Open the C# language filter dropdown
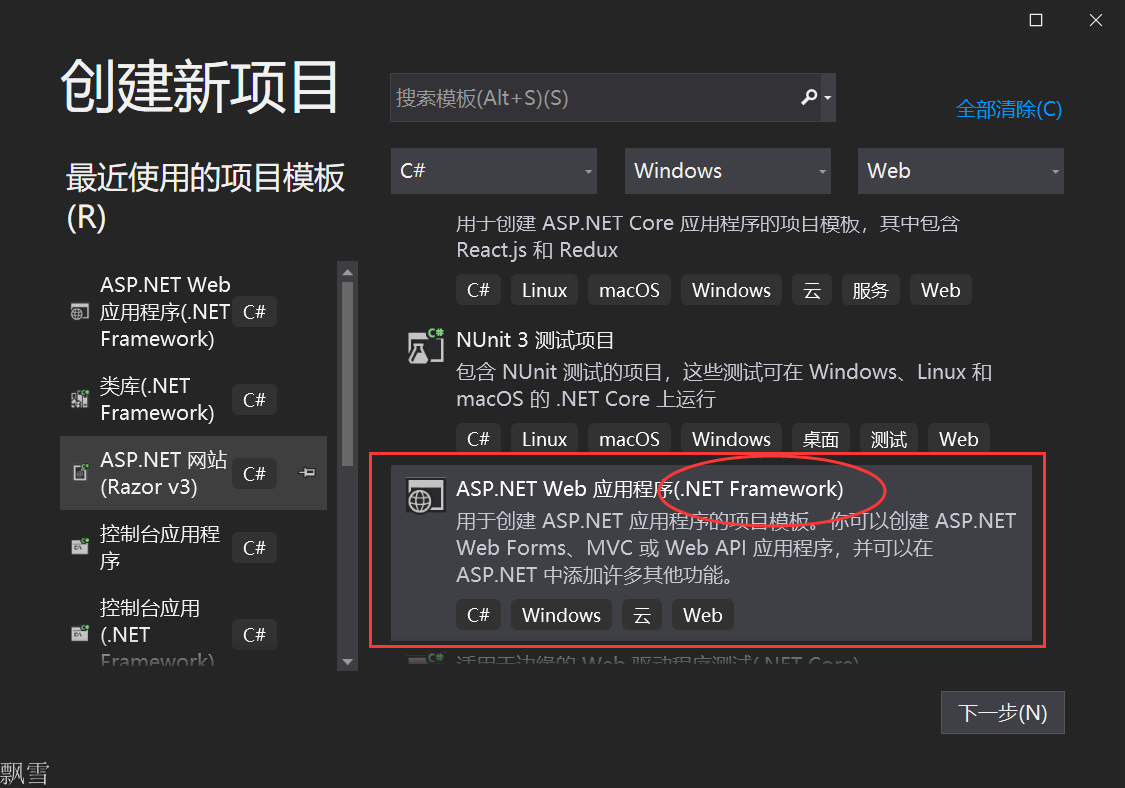The height and width of the screenshot is (788, 1125). tap(494, 171)
